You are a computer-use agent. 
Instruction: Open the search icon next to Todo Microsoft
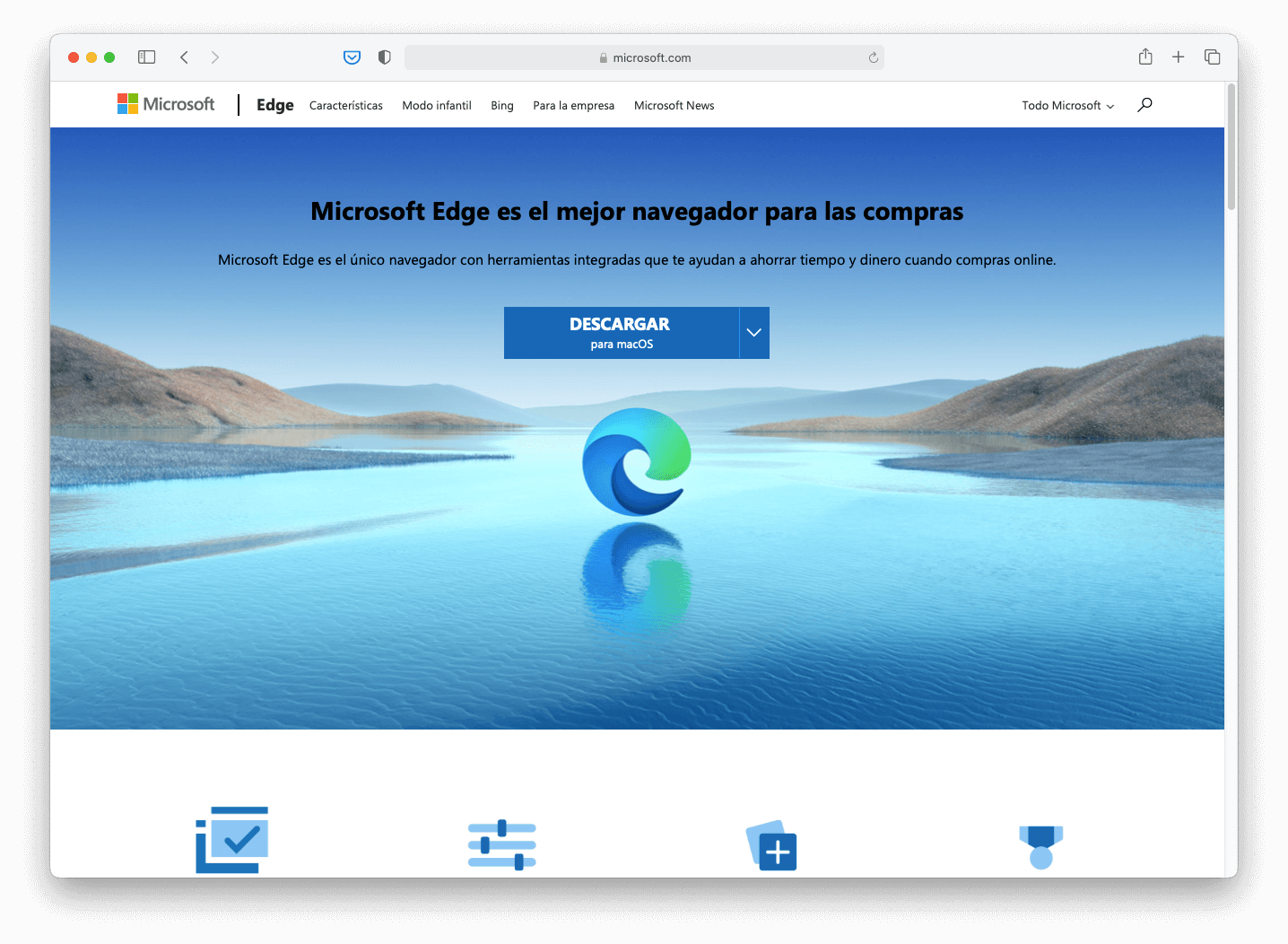point(1144,105)
